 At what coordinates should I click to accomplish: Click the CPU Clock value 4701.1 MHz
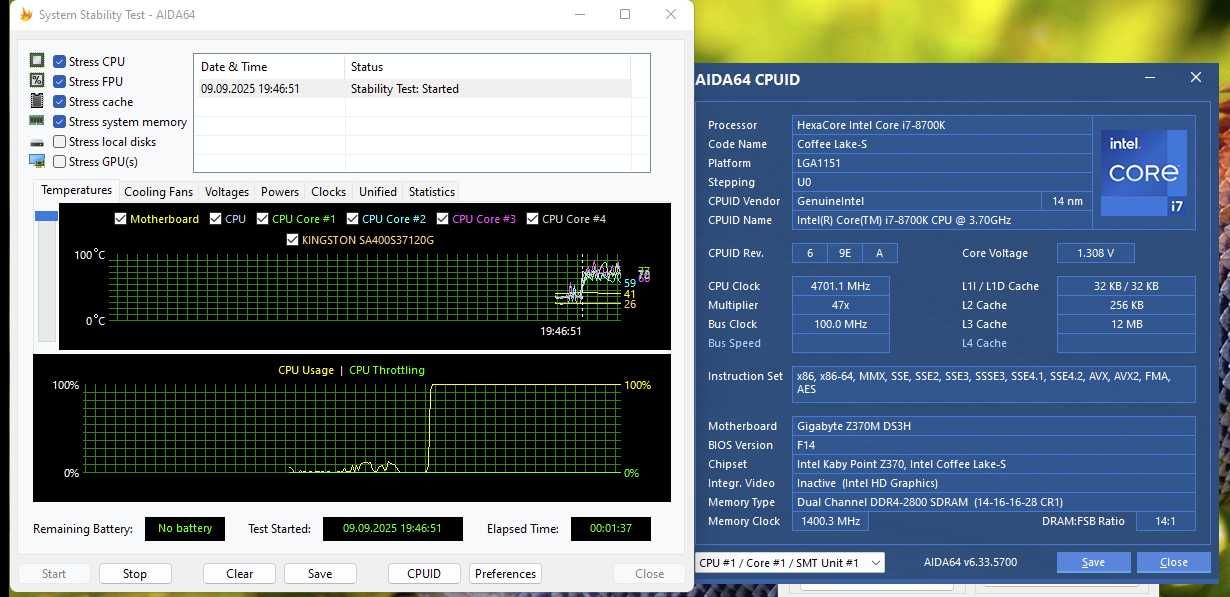point(840,286)
